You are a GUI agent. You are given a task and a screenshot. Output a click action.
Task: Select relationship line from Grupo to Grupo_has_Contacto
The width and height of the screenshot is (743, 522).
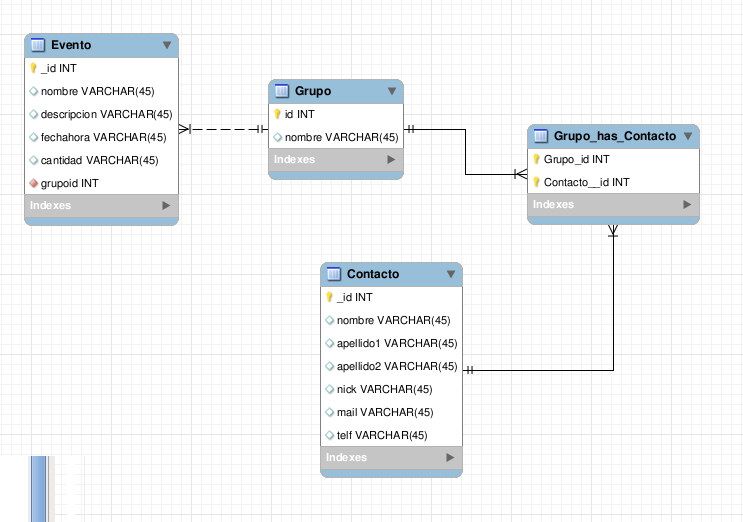(x=465, y=152)
